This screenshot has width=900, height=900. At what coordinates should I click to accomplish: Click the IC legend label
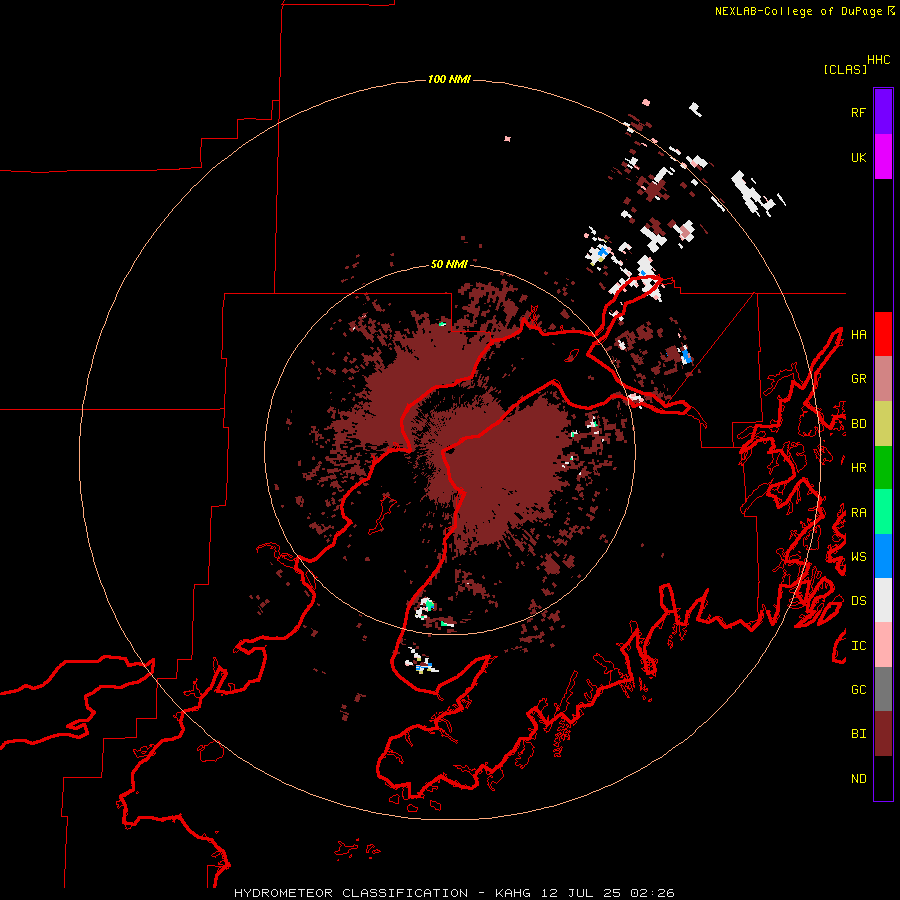coord(858,646)
